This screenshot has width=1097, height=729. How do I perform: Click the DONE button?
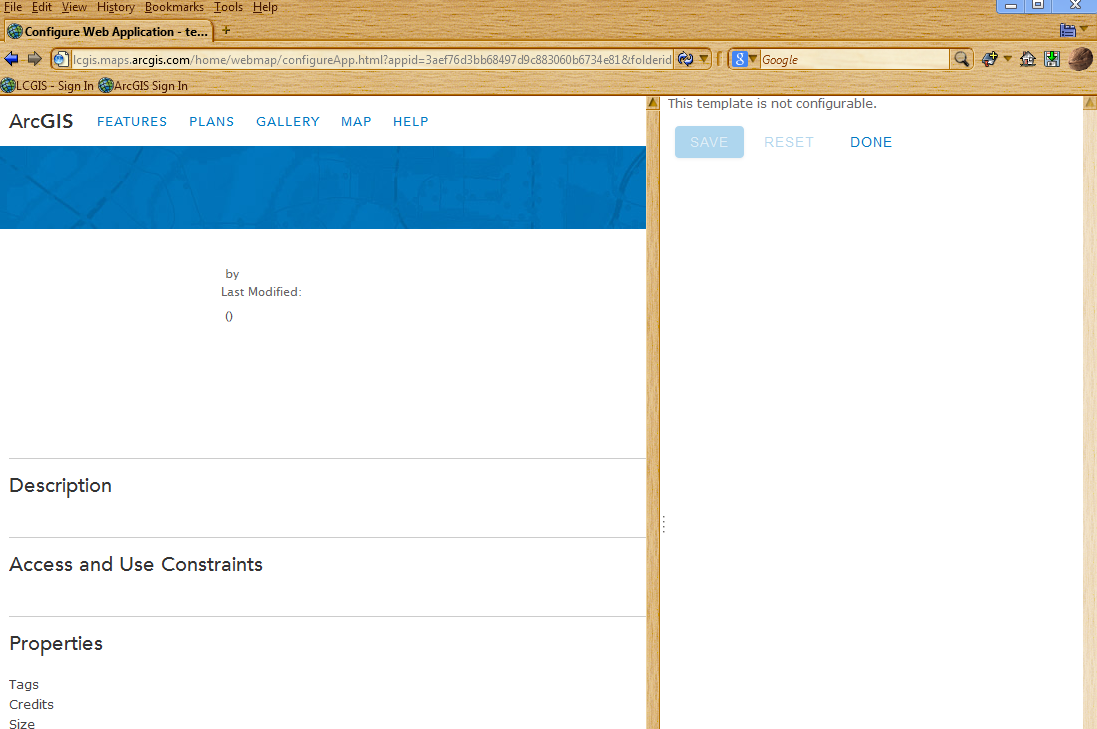[871, 142]
